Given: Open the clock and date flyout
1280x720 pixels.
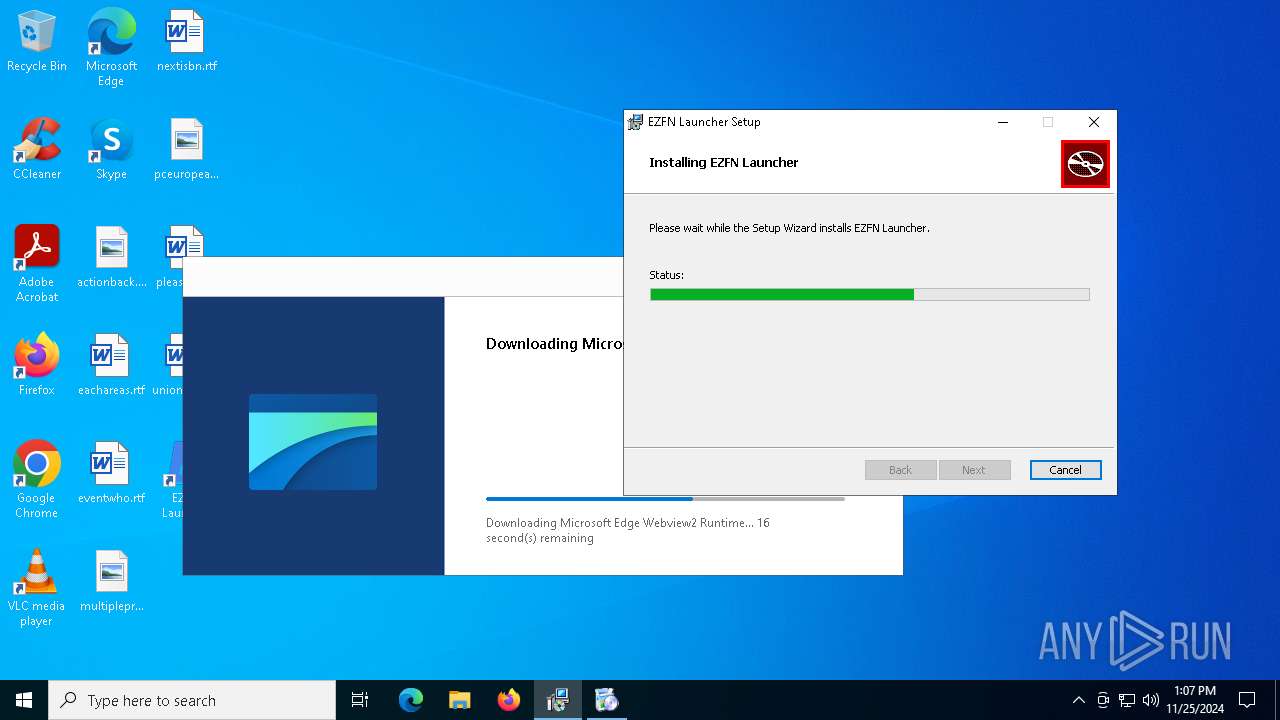Looking at the screenshot, I should [1195, 700].
